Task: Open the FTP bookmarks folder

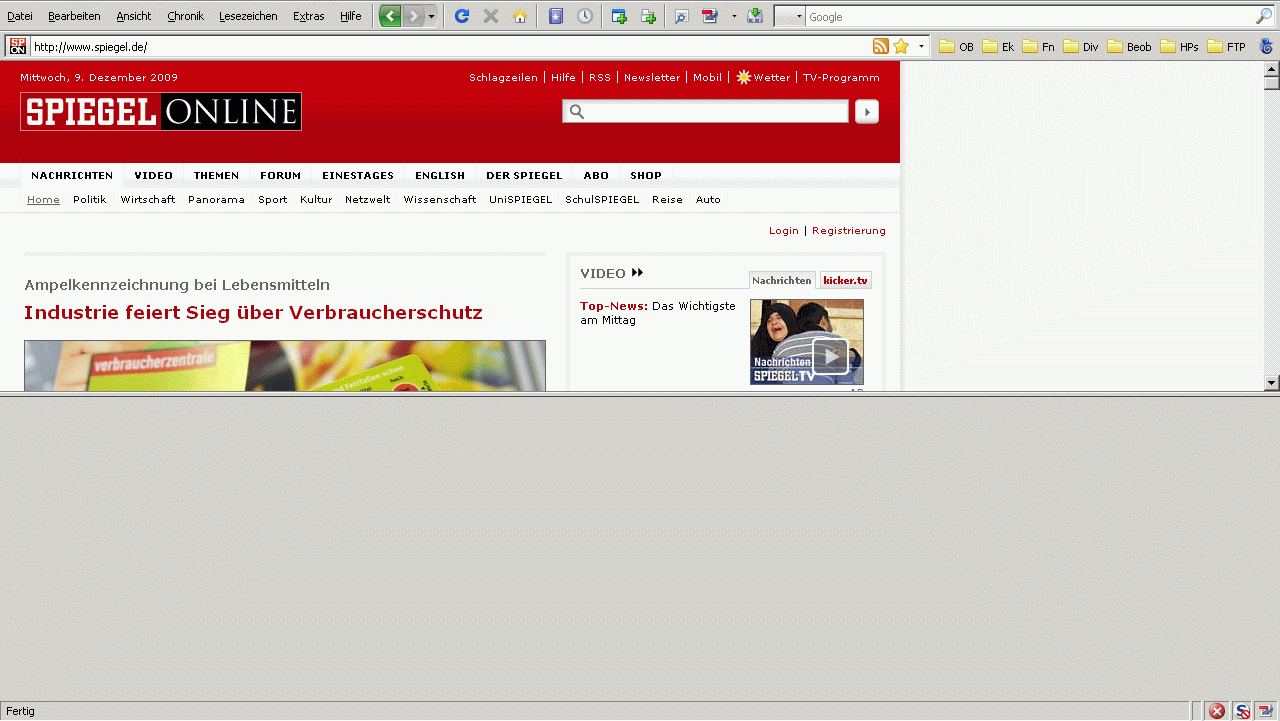Action: [1227, 47]
